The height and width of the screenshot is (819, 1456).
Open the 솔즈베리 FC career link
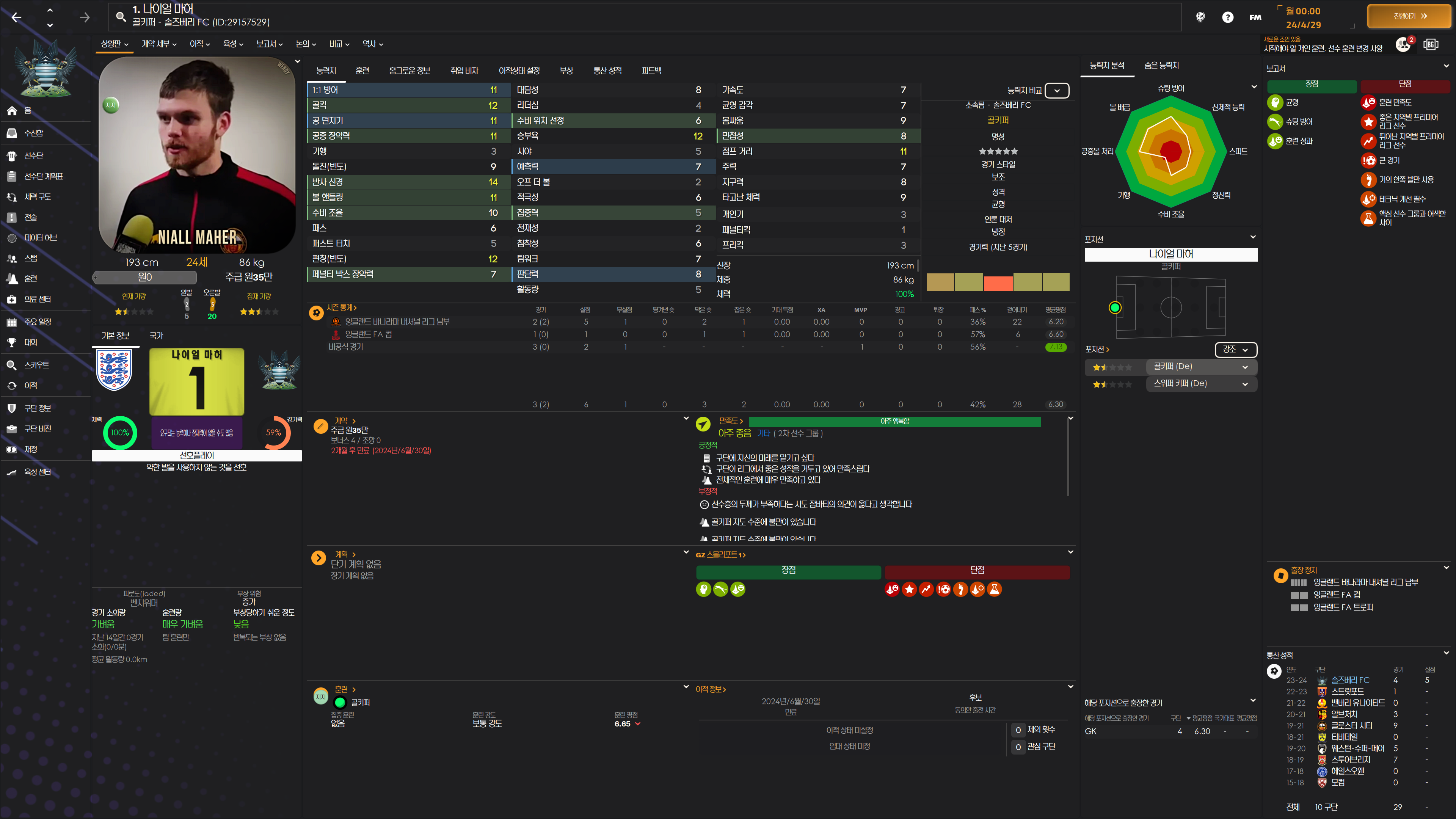pos(1350,680)
